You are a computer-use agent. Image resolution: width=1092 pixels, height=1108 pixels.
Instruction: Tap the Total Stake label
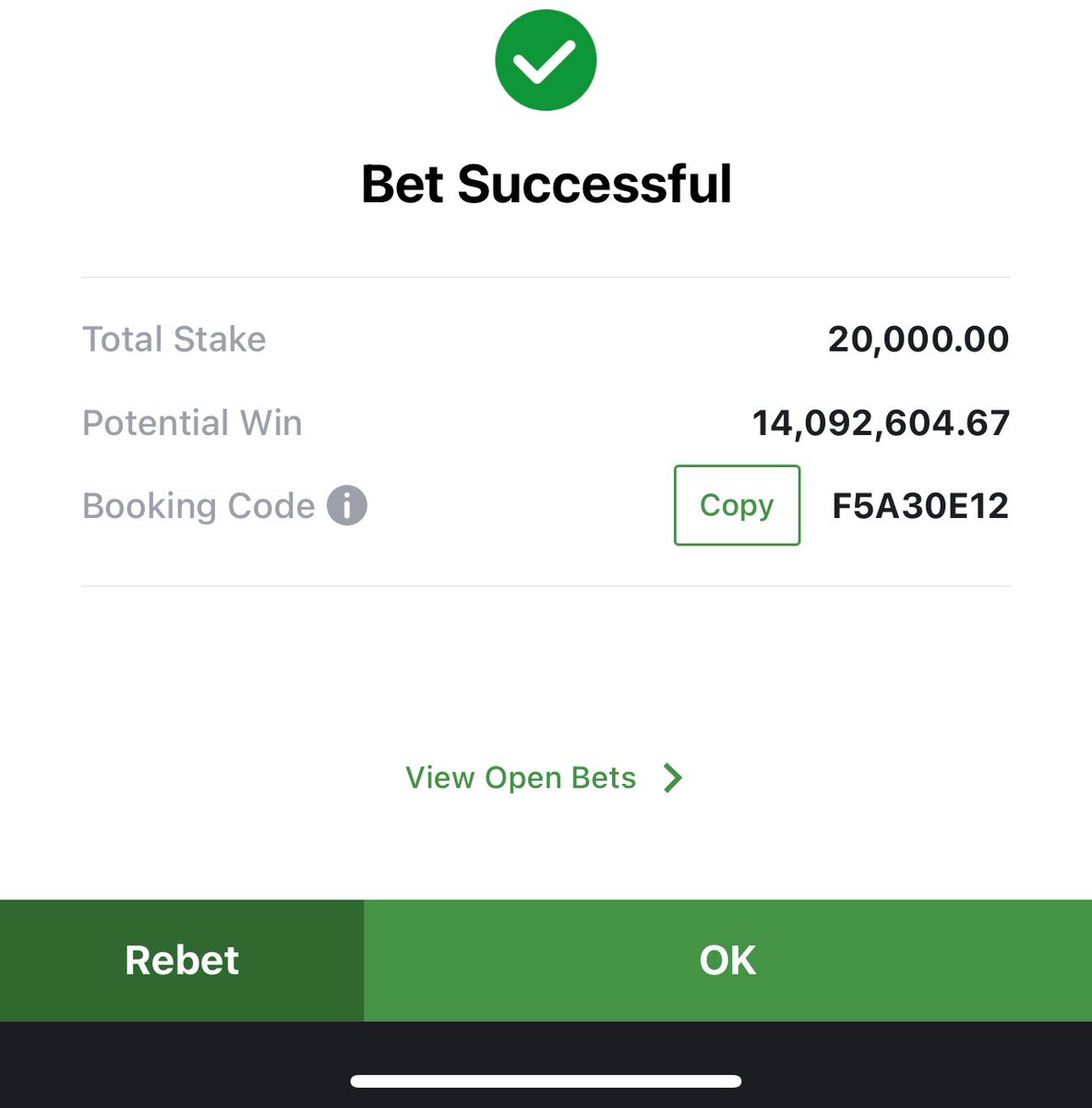click(x=174, y=339)
